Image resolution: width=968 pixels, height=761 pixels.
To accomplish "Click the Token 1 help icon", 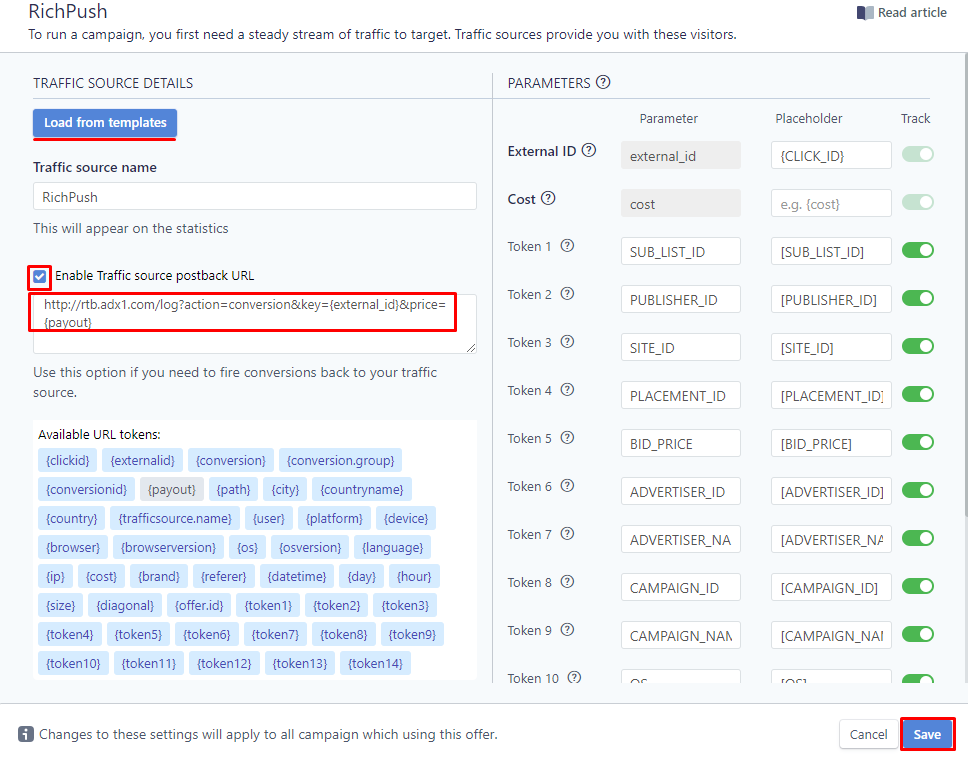I will pyautogui.click(x=567, y=246).
